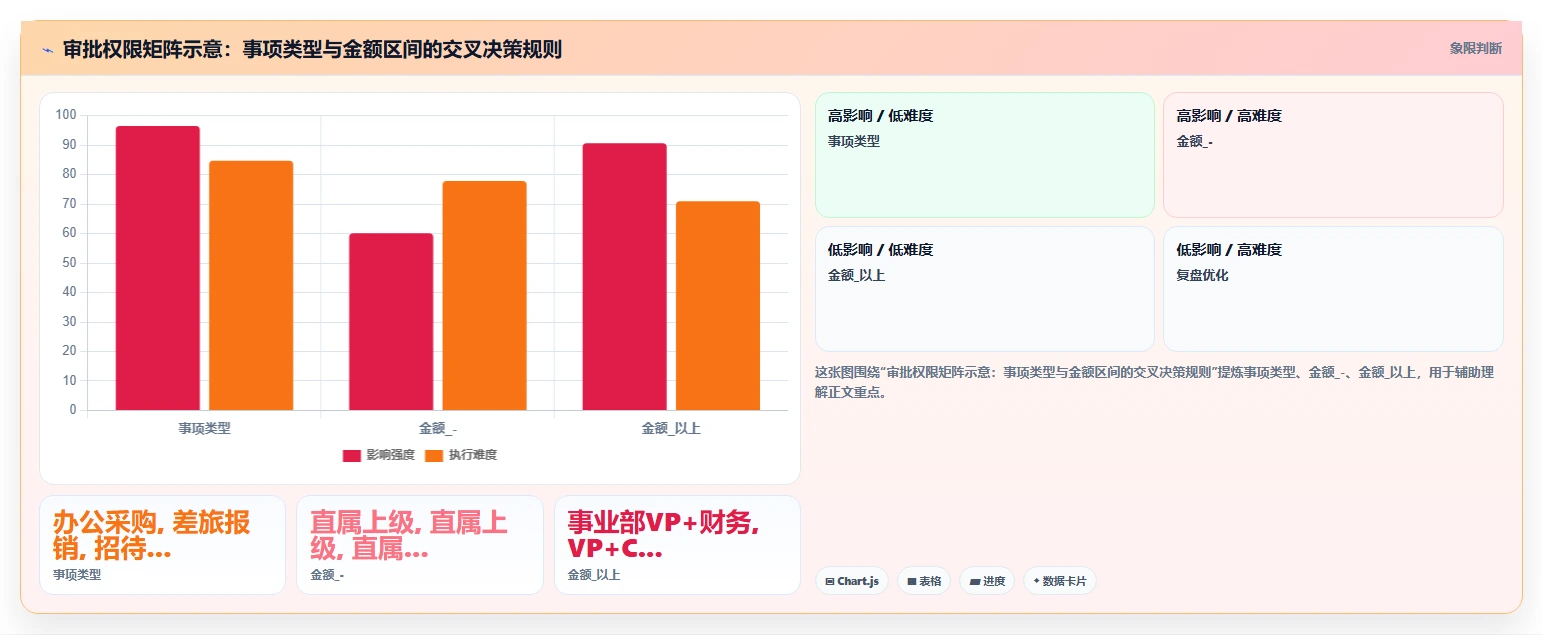Image resolution: width=1543 pixels, height=635 pixels.
Task: Click the 100 y-axis value
Action: [x=66, y=115]
